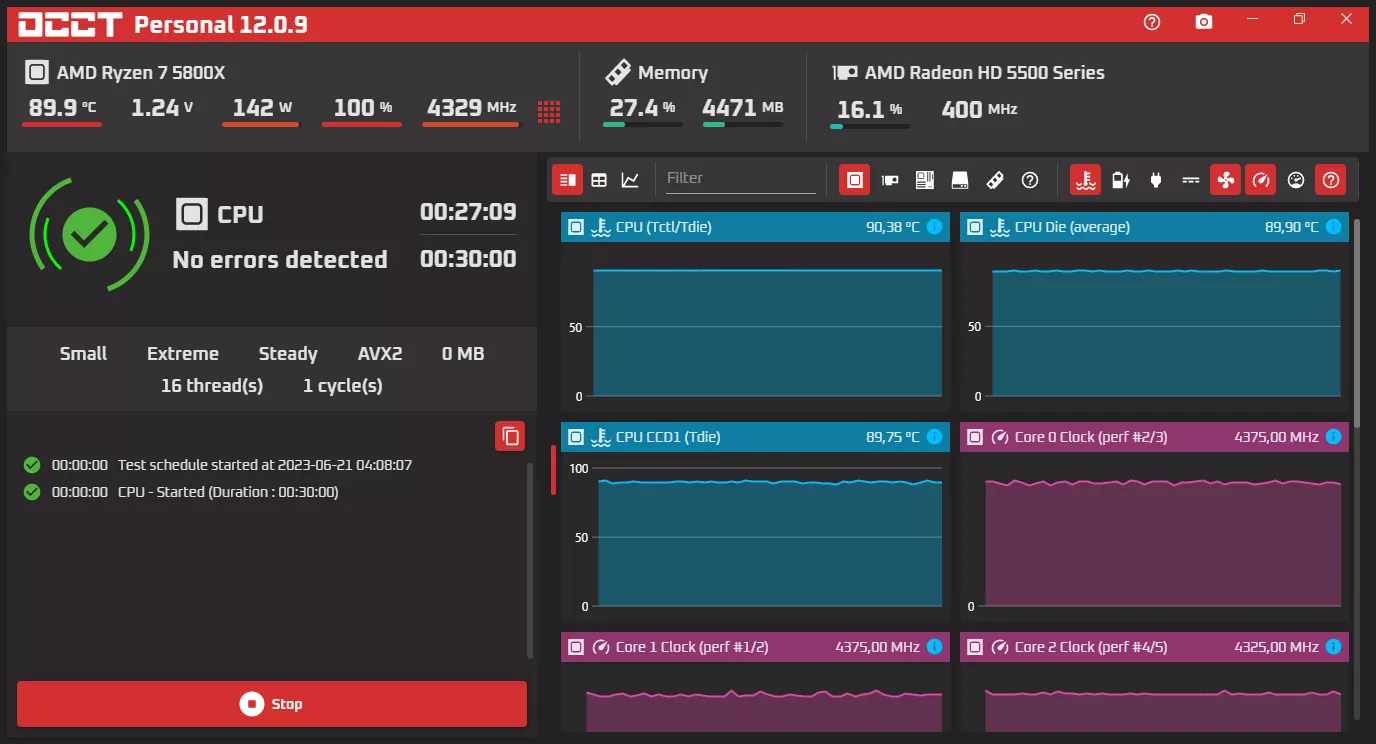This screenshot has height=744, width=1376.
Task: Click the 'AVX2' instruction set label
Action: pyautogui.click(x=380, y=354)
